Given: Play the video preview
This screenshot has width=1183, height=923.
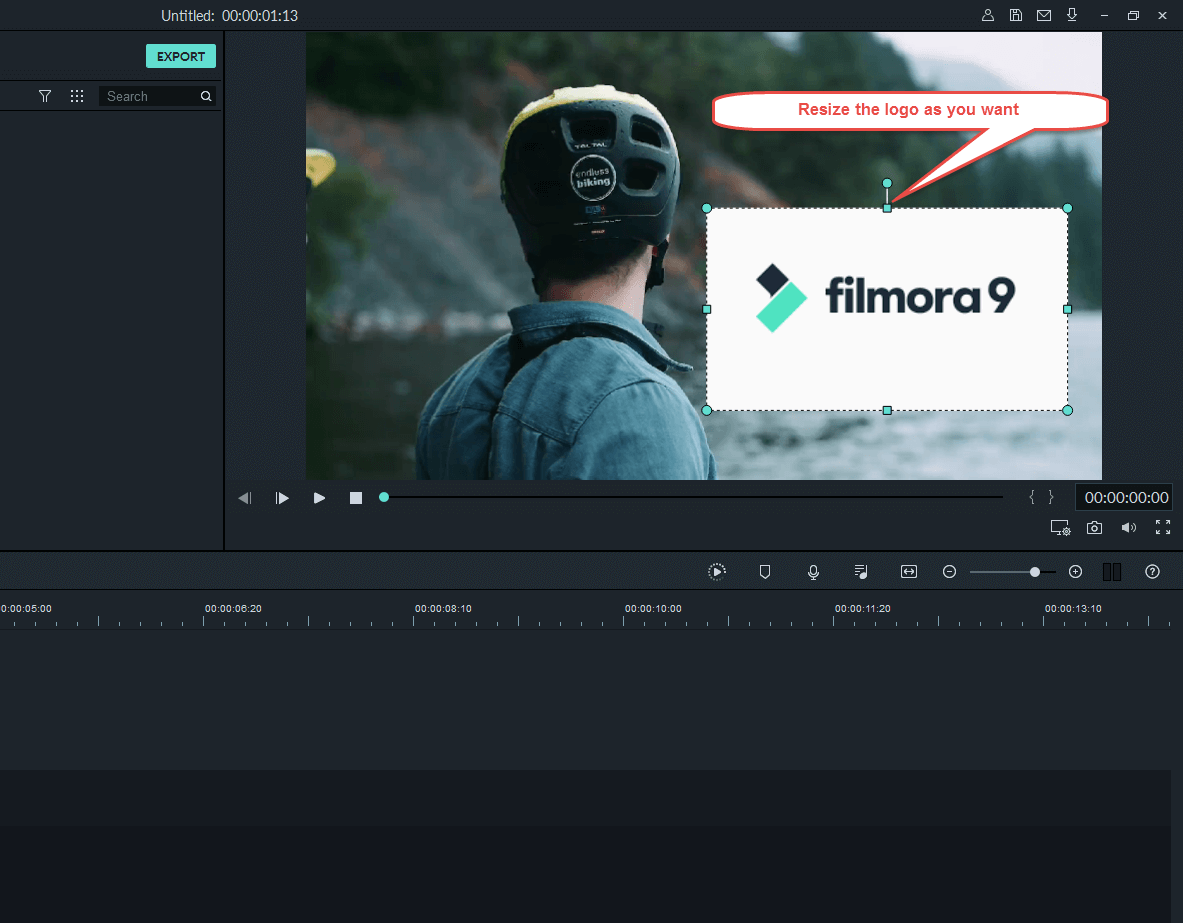Looking at the screenshot, I should [x=319, y=498].
